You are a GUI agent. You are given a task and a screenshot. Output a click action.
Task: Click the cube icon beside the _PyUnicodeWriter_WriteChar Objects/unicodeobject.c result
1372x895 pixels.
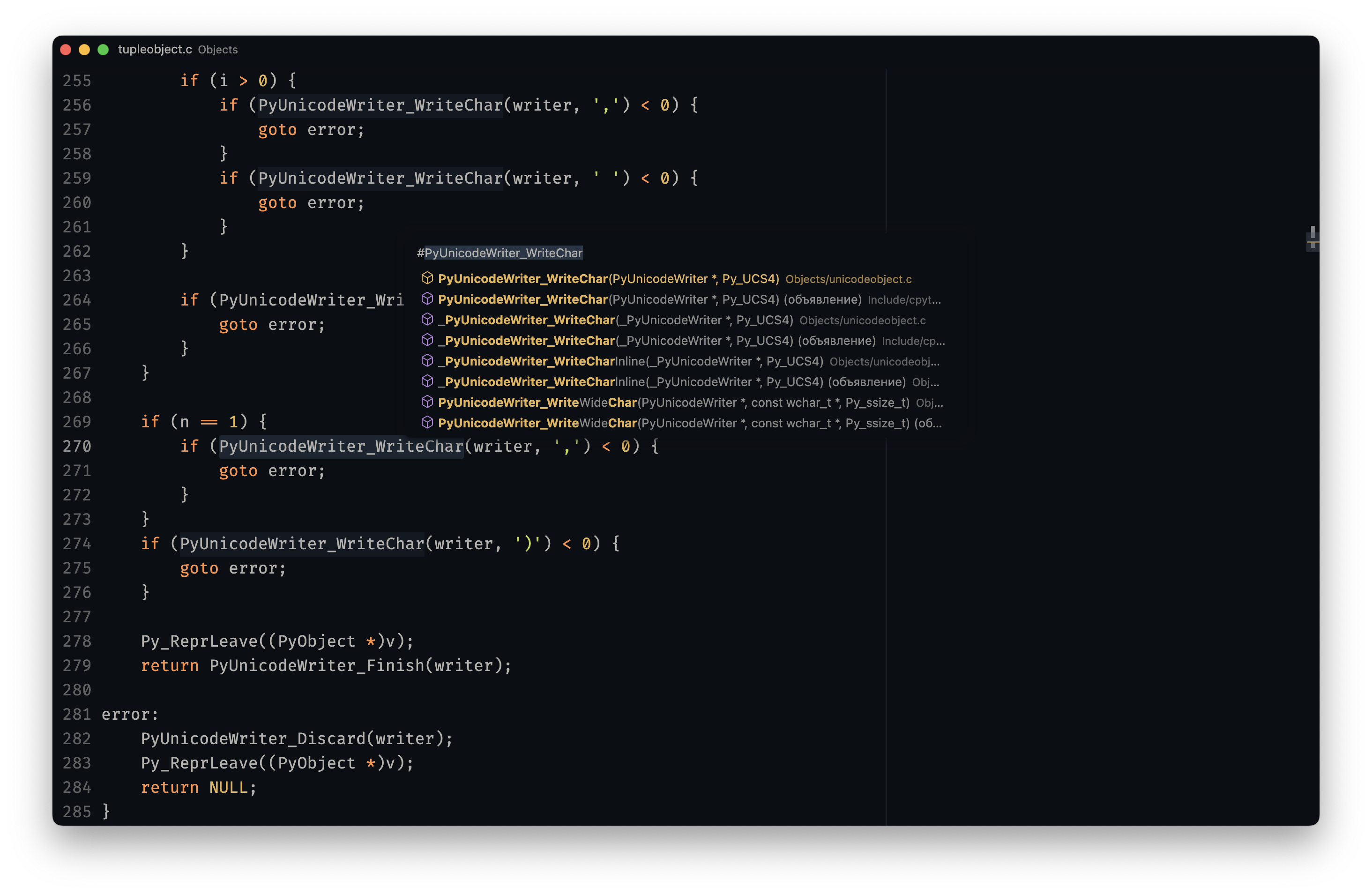[x=427, y=319]
